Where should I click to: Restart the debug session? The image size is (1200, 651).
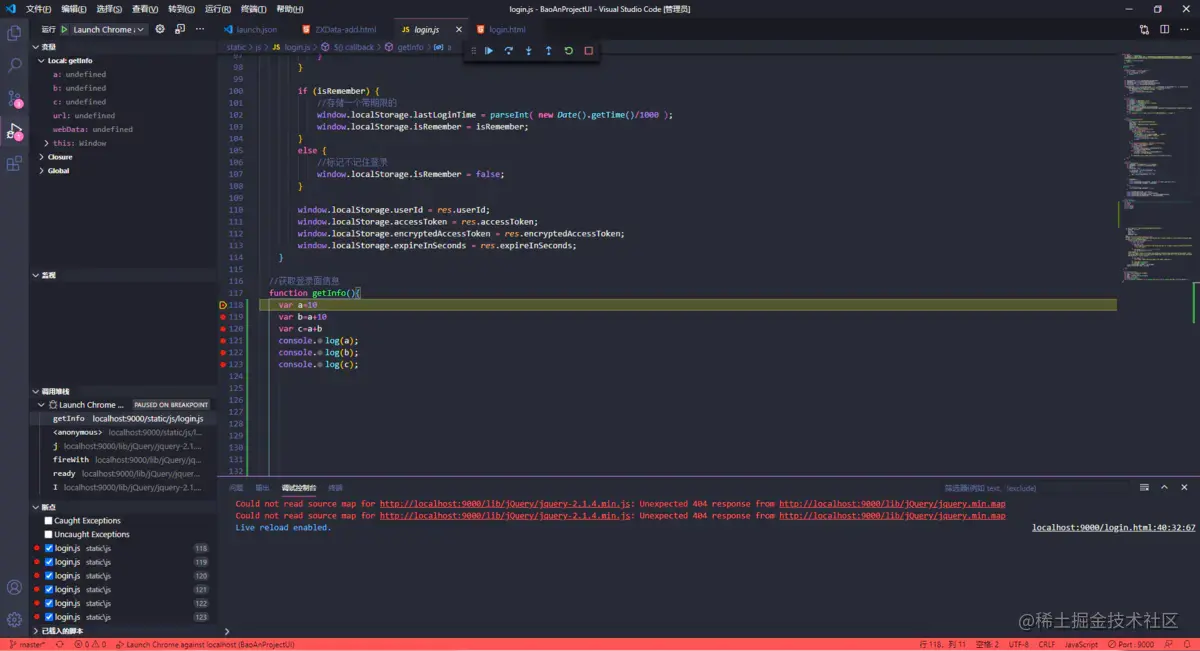click(568, 50)
